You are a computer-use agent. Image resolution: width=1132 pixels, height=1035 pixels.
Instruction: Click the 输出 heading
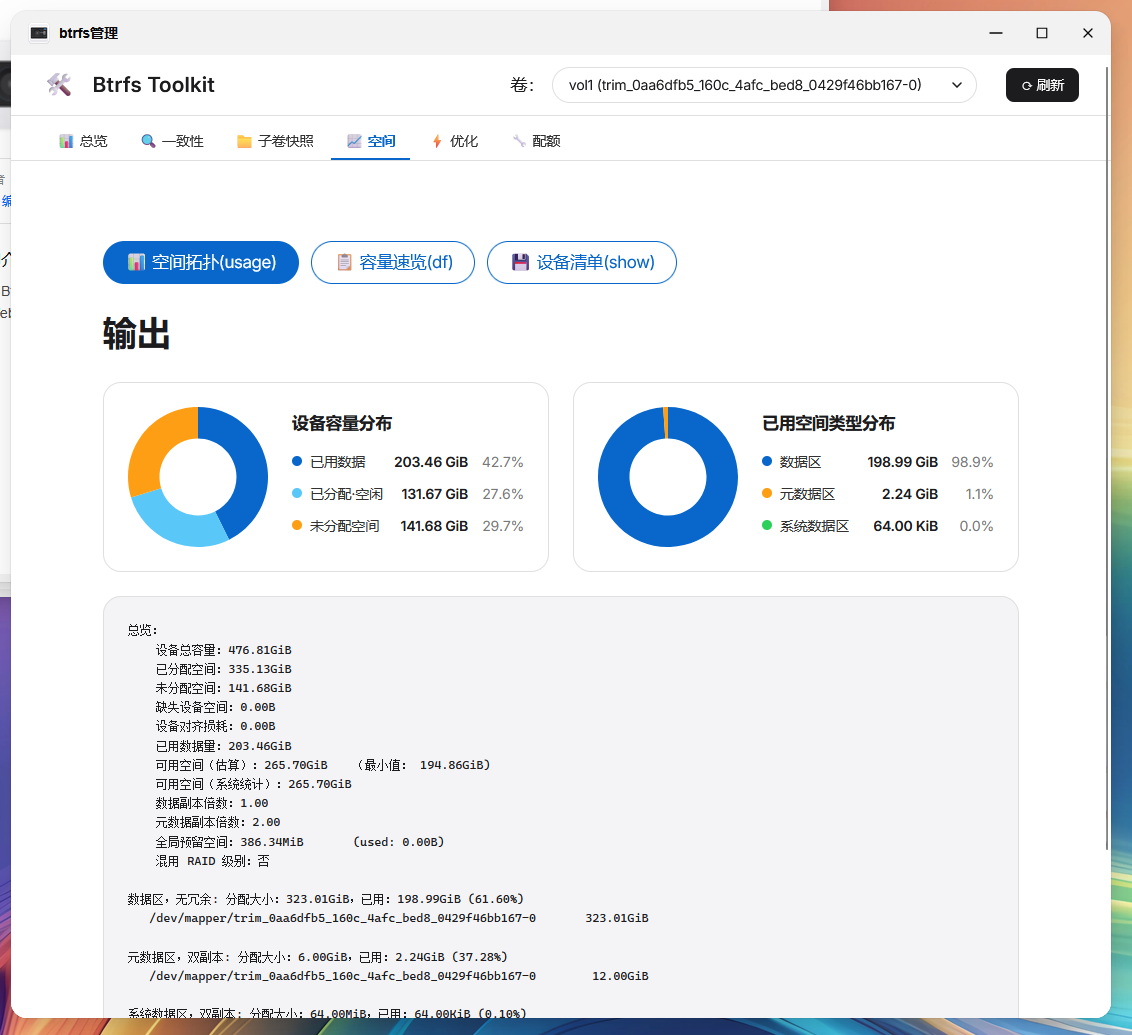coord(136,334)
